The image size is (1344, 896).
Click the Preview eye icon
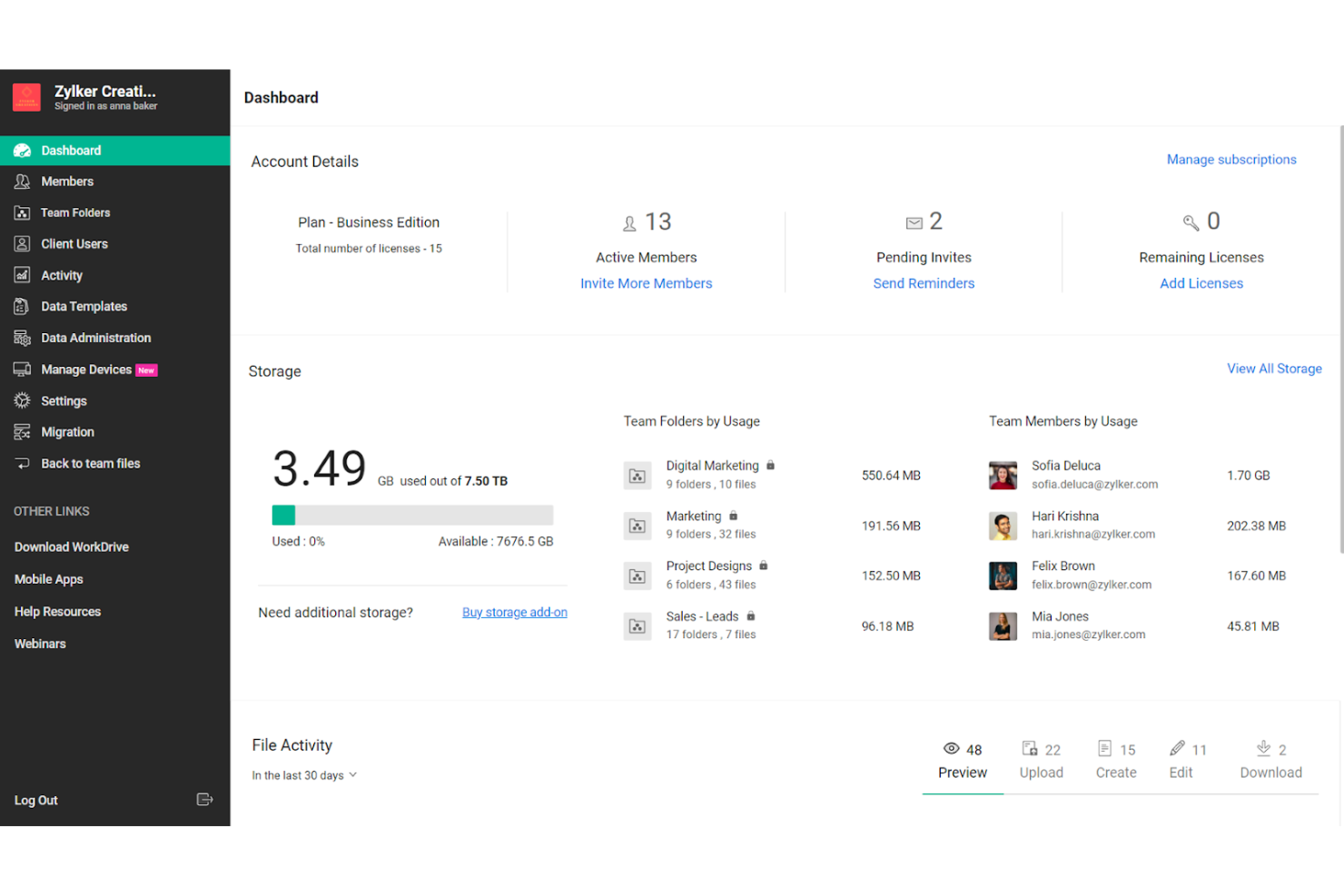point(951,748)
